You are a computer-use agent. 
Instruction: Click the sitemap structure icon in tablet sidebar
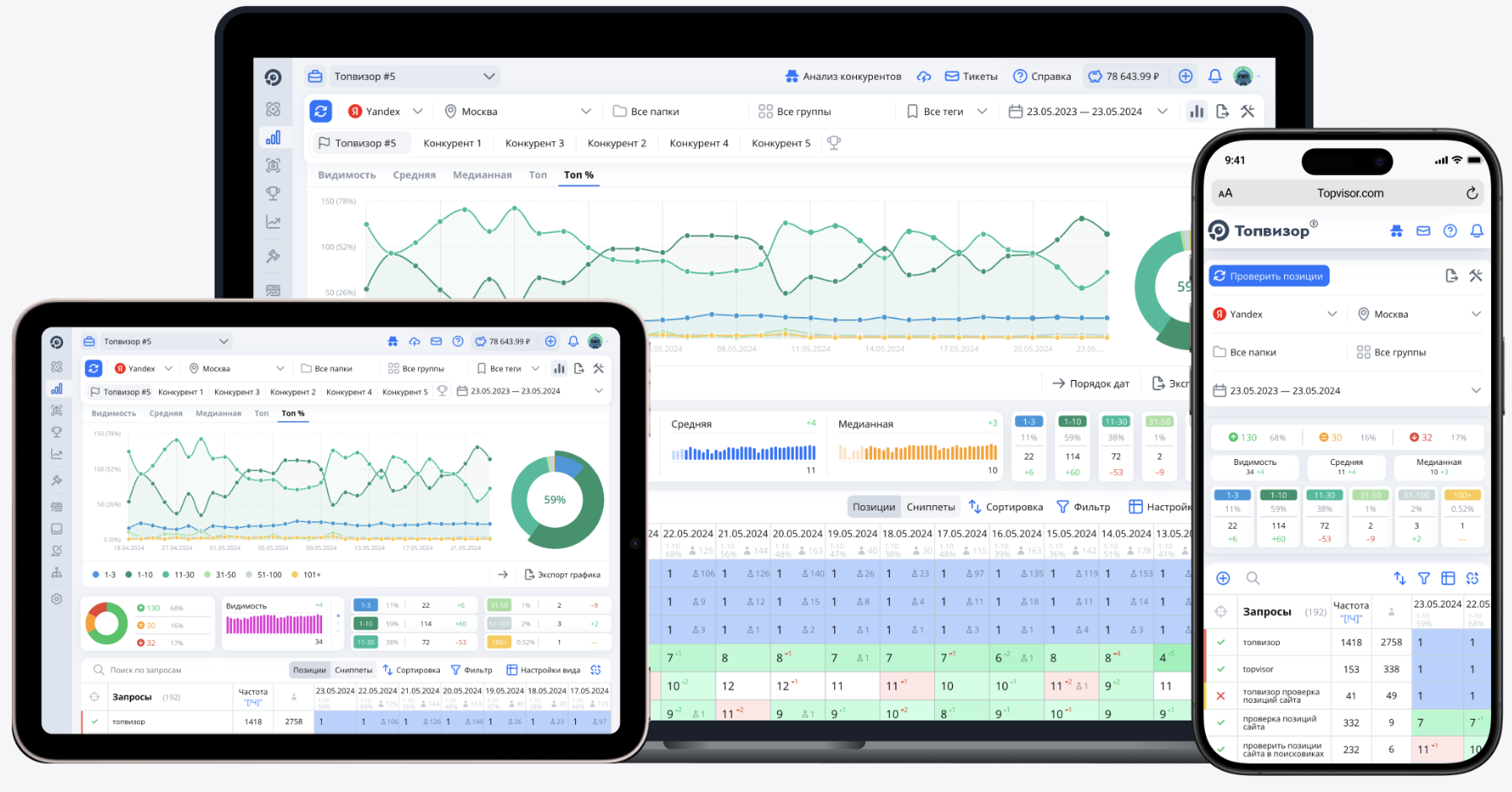pos(56,573)
